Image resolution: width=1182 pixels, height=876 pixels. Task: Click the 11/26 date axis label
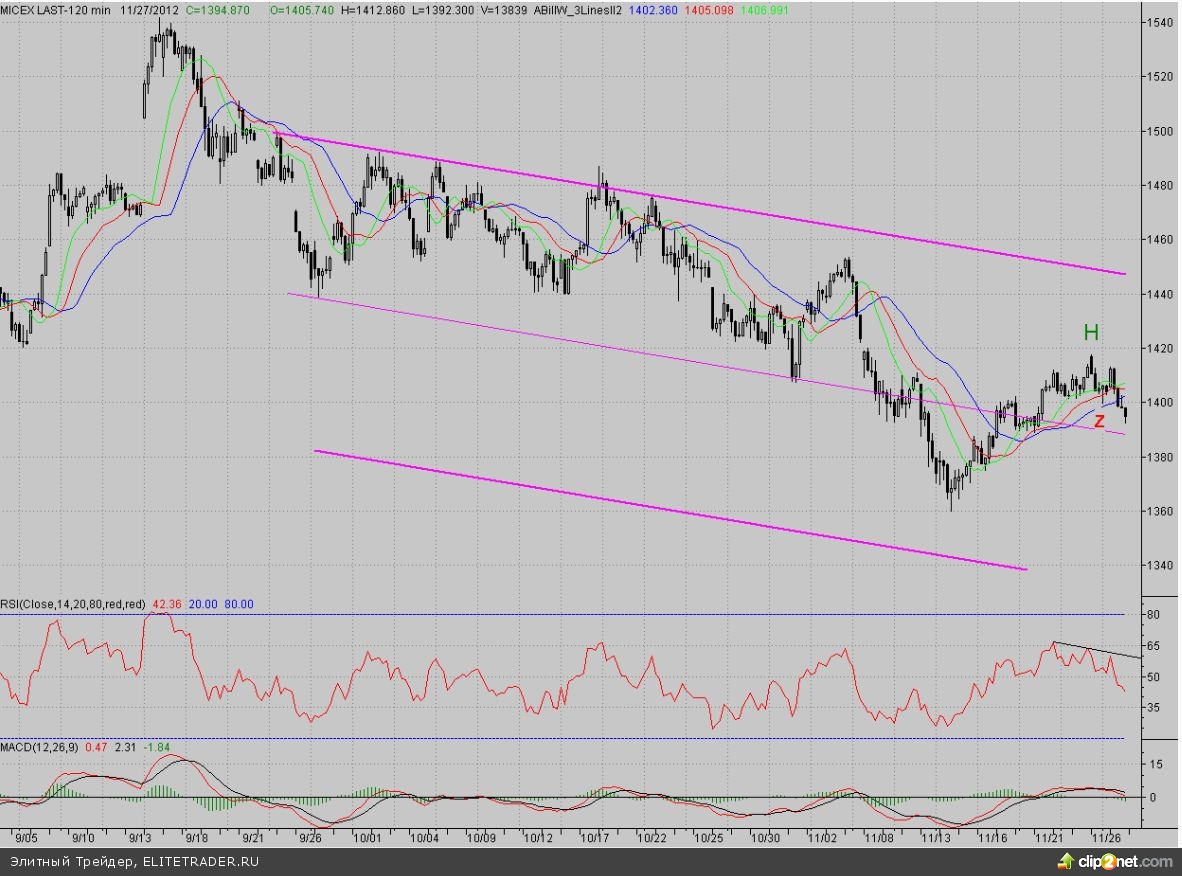1106,835
